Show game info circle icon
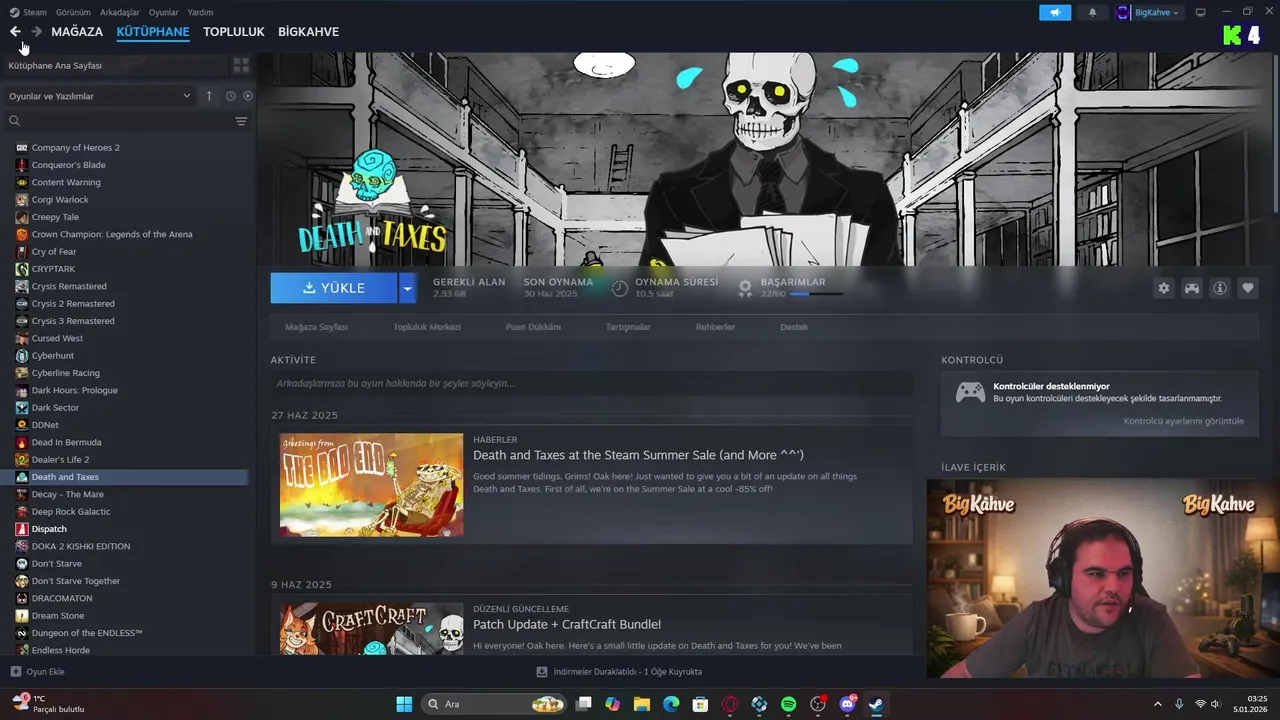This screenshot has height=720, width=1280. tap(1220, 288)
